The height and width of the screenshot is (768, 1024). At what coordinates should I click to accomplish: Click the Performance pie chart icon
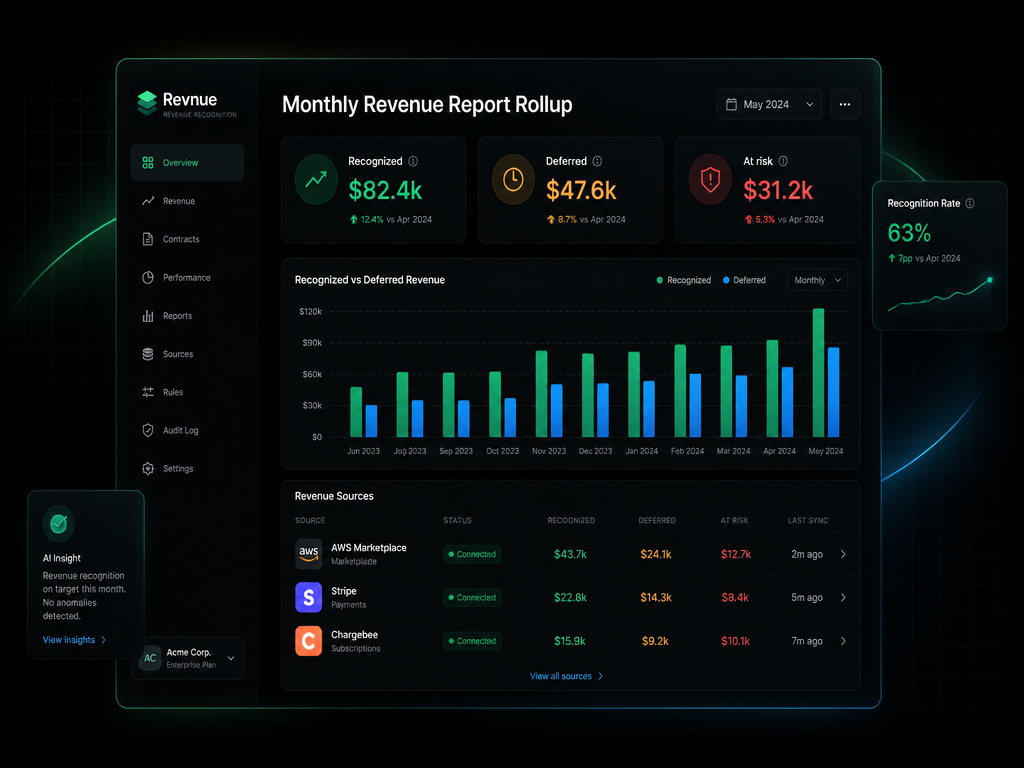(x=148, y=278)
